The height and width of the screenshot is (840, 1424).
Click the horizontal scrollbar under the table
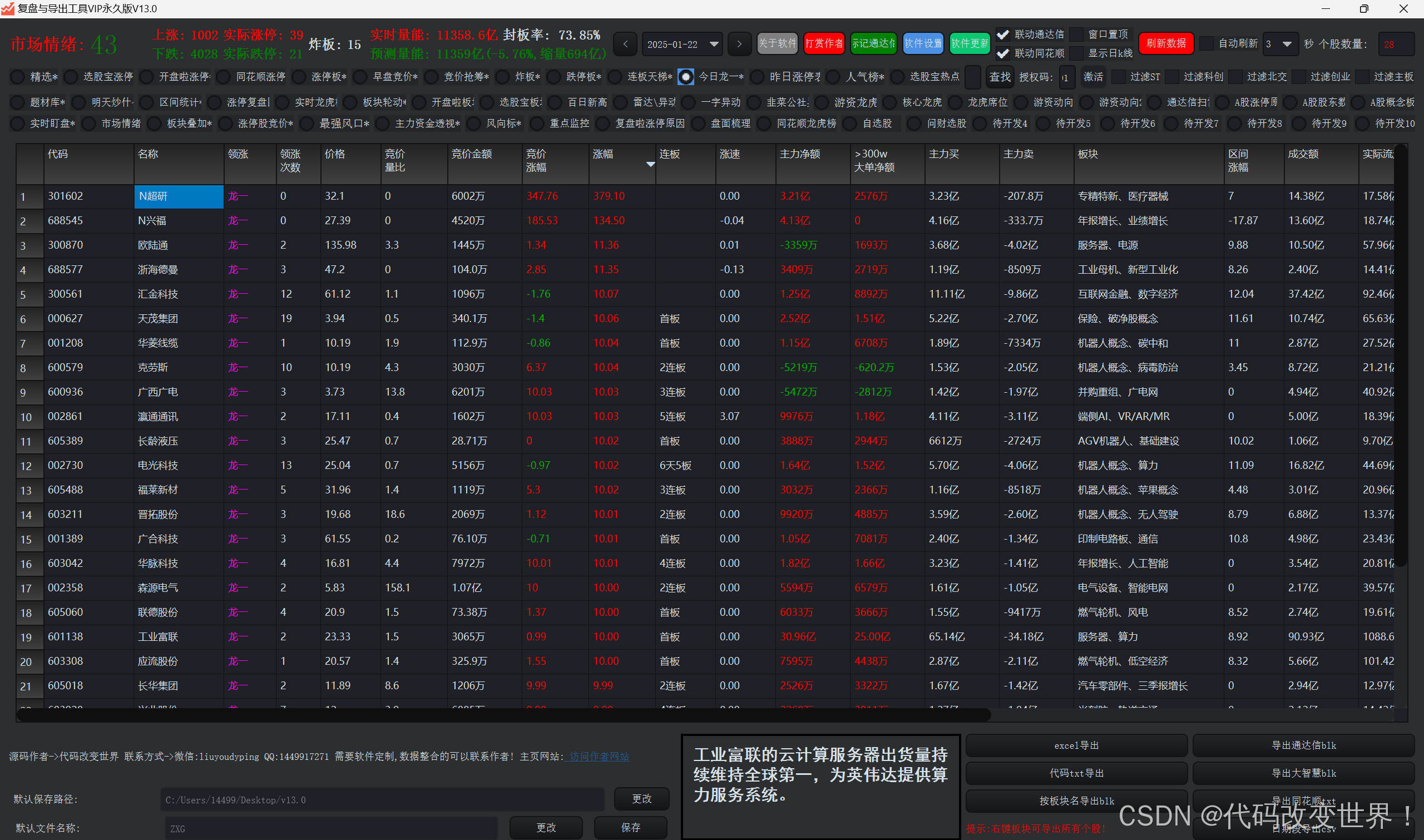[504, 715]
